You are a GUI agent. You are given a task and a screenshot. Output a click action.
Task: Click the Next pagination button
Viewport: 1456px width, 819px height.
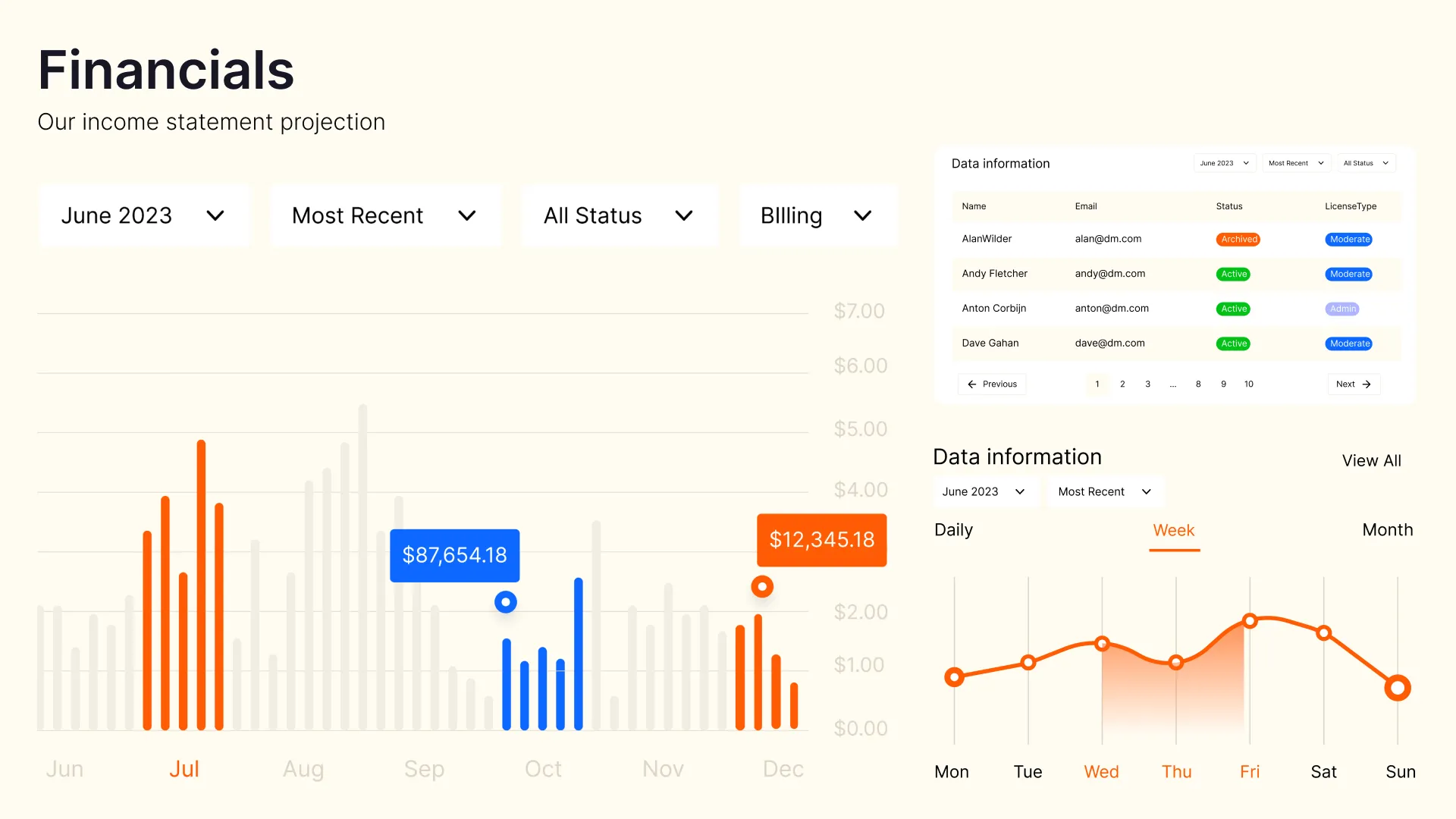[x=1354, y=384]
